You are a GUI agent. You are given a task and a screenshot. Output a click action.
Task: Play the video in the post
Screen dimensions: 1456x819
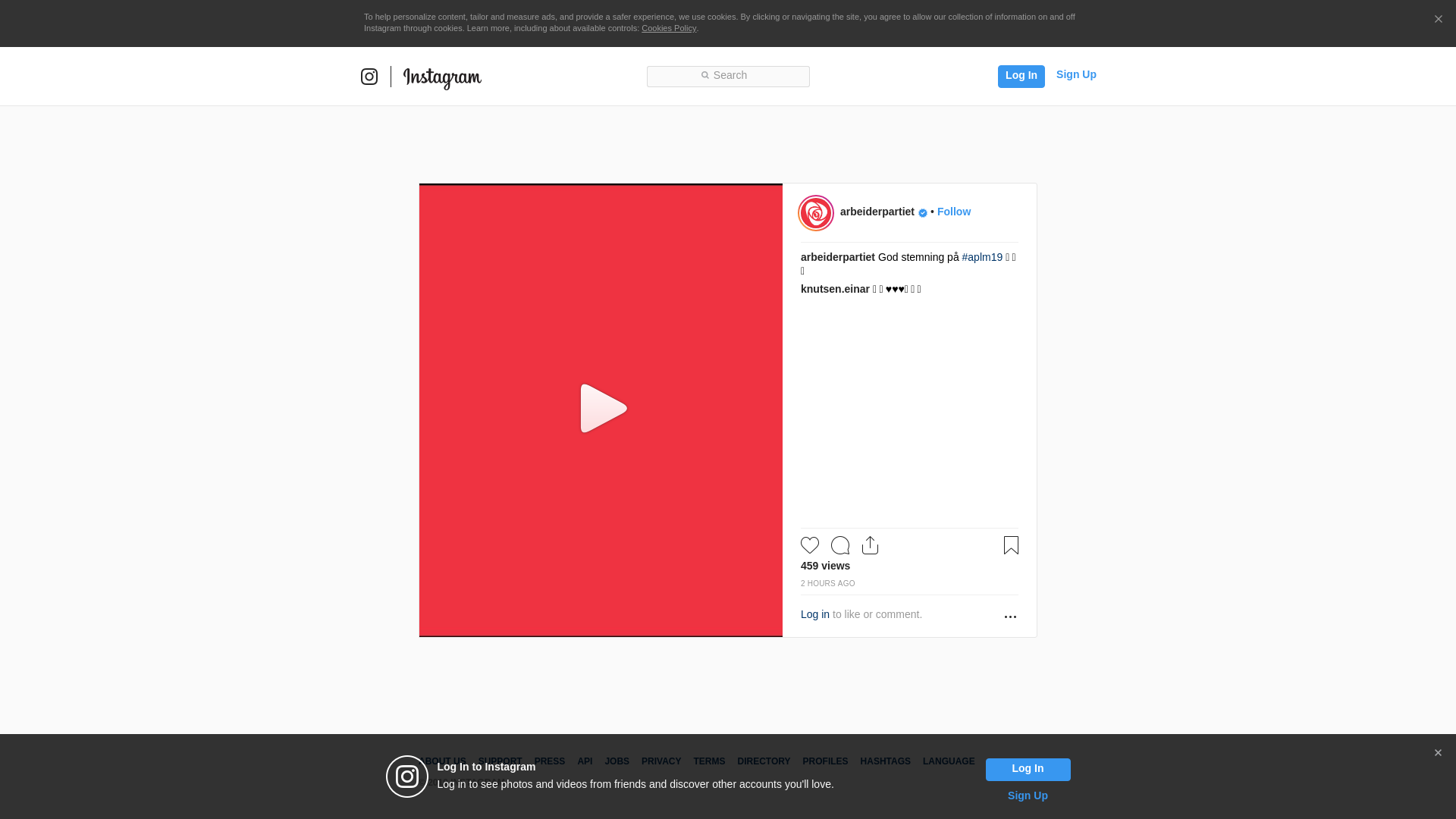click(602, 409)
